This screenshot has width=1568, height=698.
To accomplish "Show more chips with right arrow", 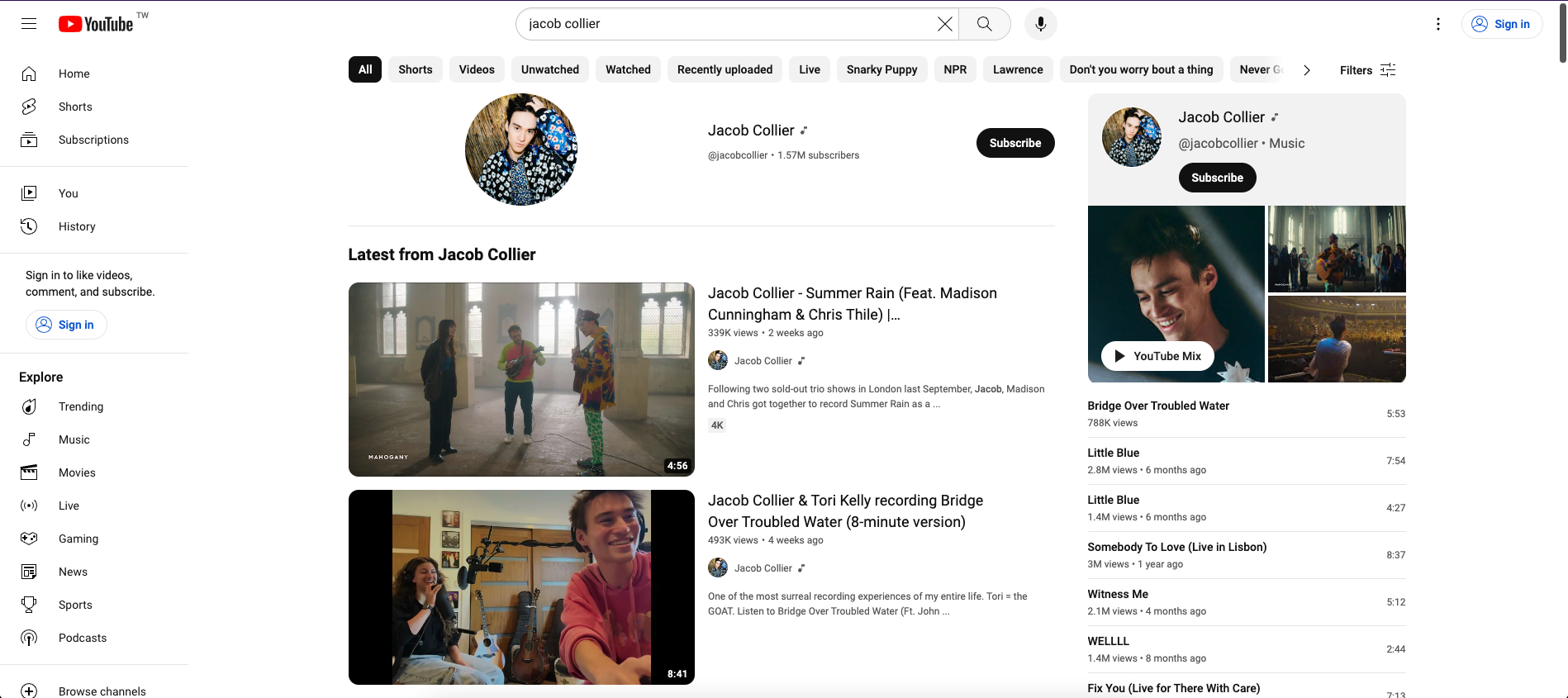I will (x=1306, y=69).
